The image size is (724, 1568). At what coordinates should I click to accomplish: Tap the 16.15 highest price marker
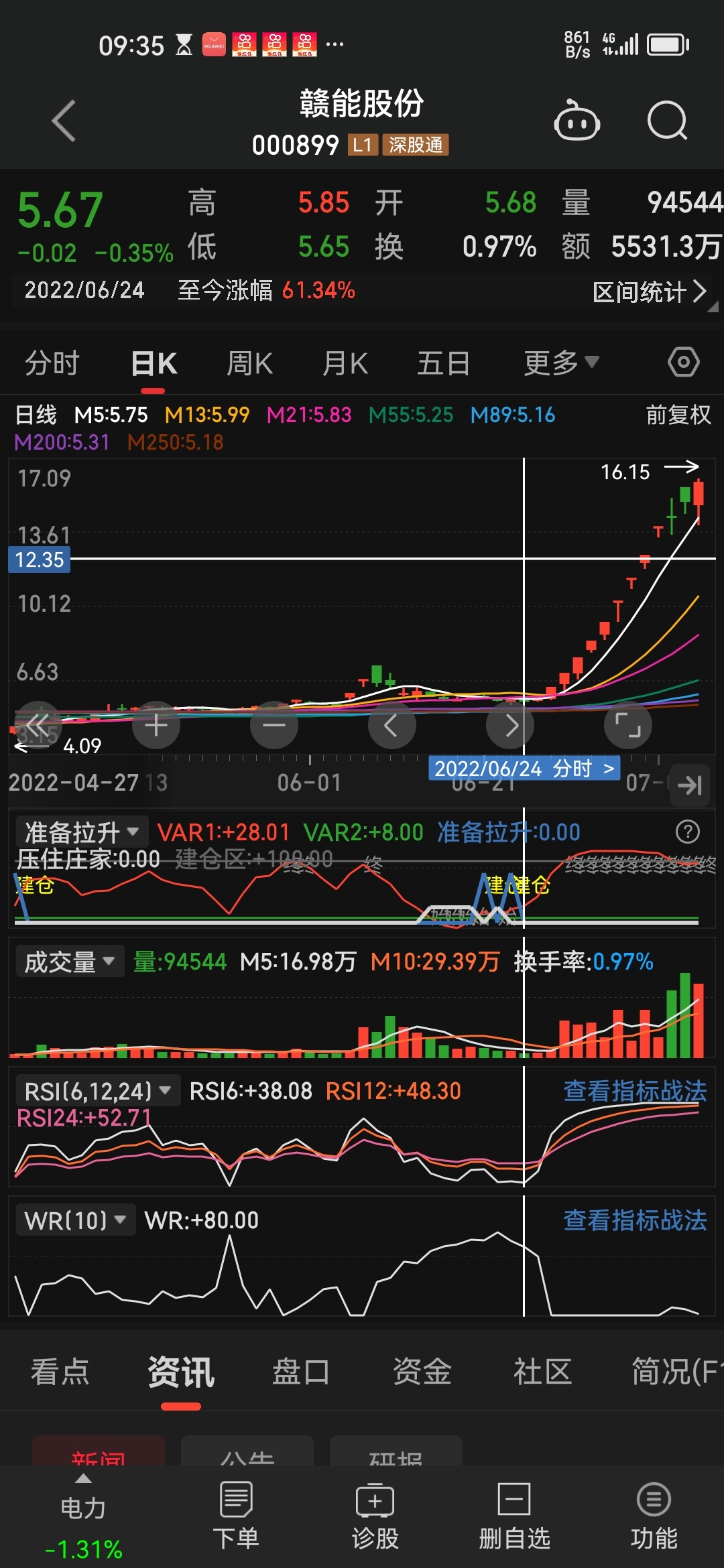625,472
